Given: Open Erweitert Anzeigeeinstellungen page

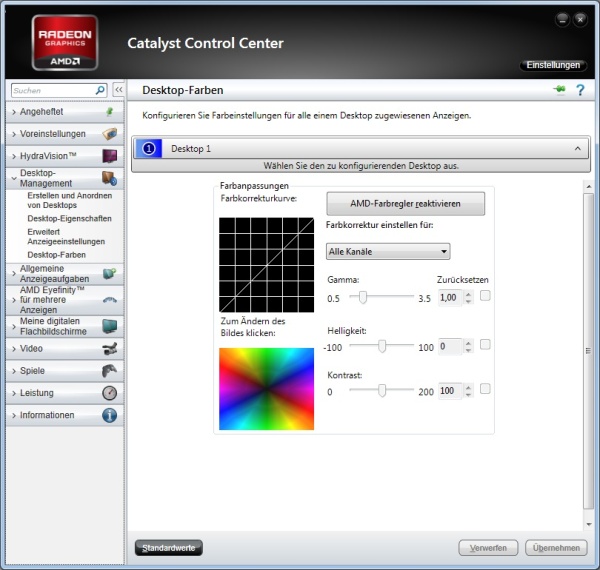Looking at the screenshot, I should pos(66,237).
